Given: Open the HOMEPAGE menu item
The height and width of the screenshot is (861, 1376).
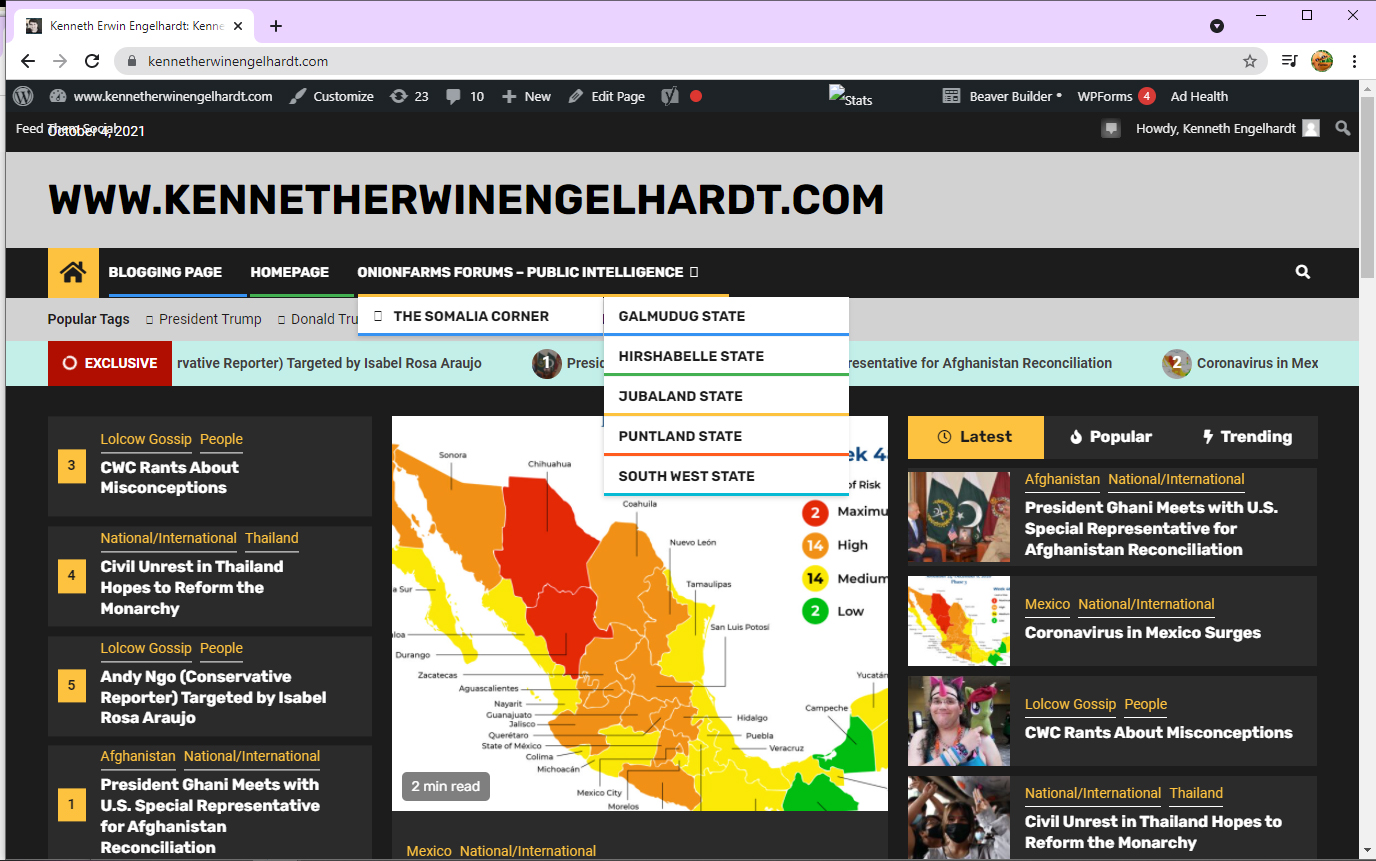Looking at the screenshot, I should click(290, 272).
